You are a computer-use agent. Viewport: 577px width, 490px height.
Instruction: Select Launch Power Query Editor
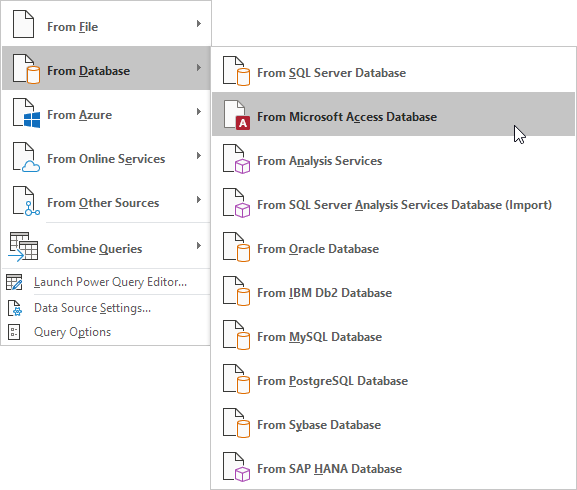[x=106, y=282]
